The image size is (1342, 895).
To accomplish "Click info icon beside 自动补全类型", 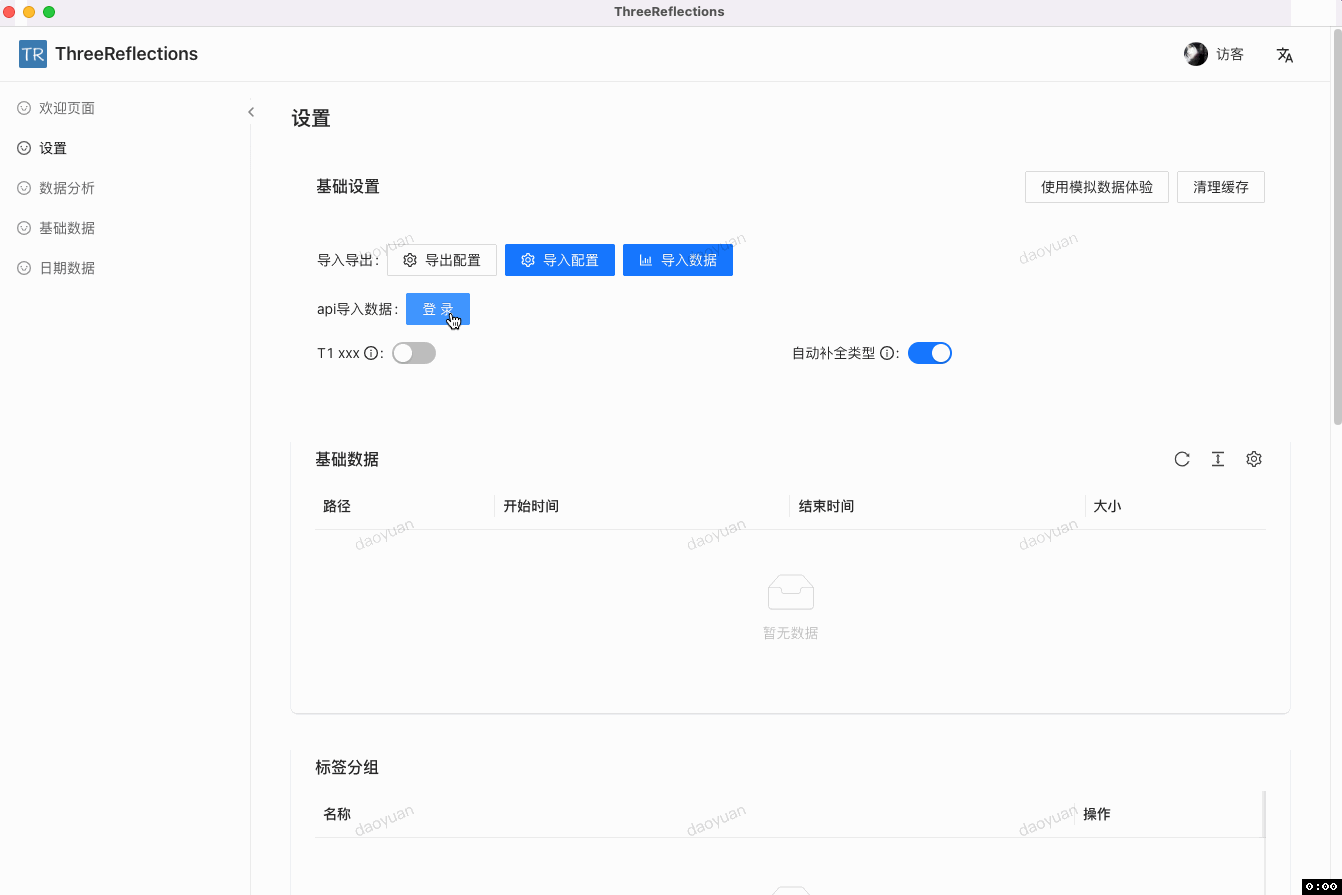I will [886, 353].
